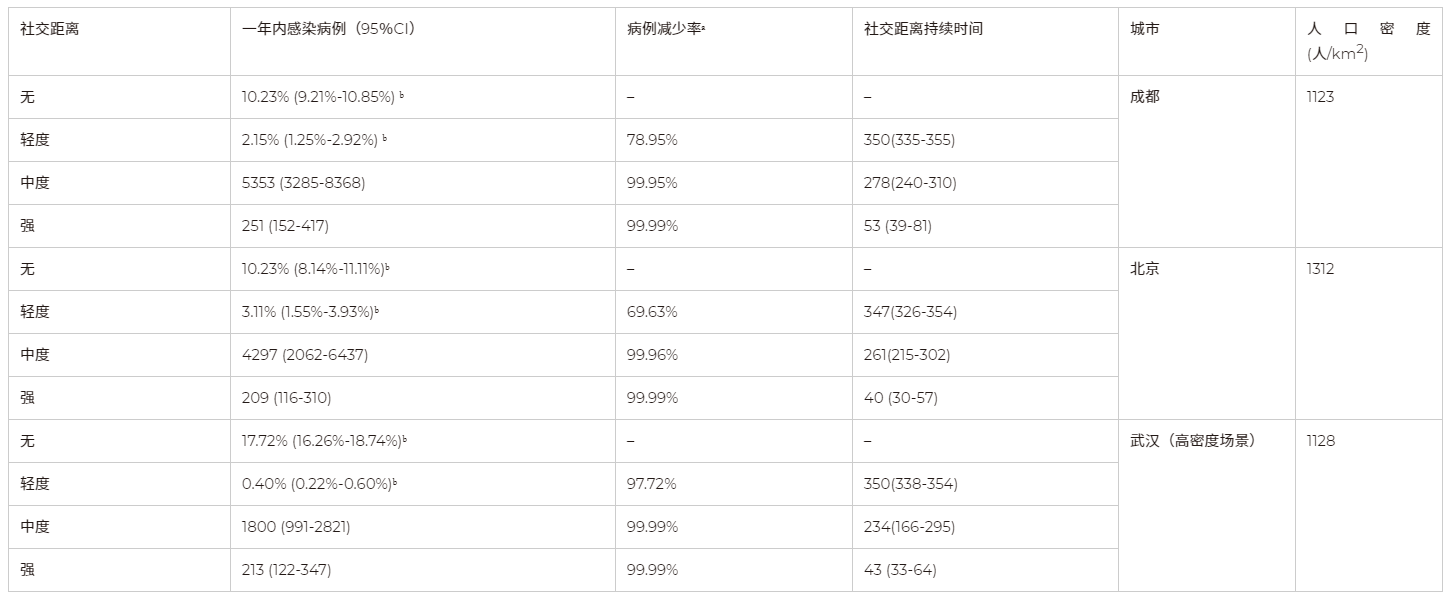Click the 97.72% reduction rate cell

tap(652, 484)
